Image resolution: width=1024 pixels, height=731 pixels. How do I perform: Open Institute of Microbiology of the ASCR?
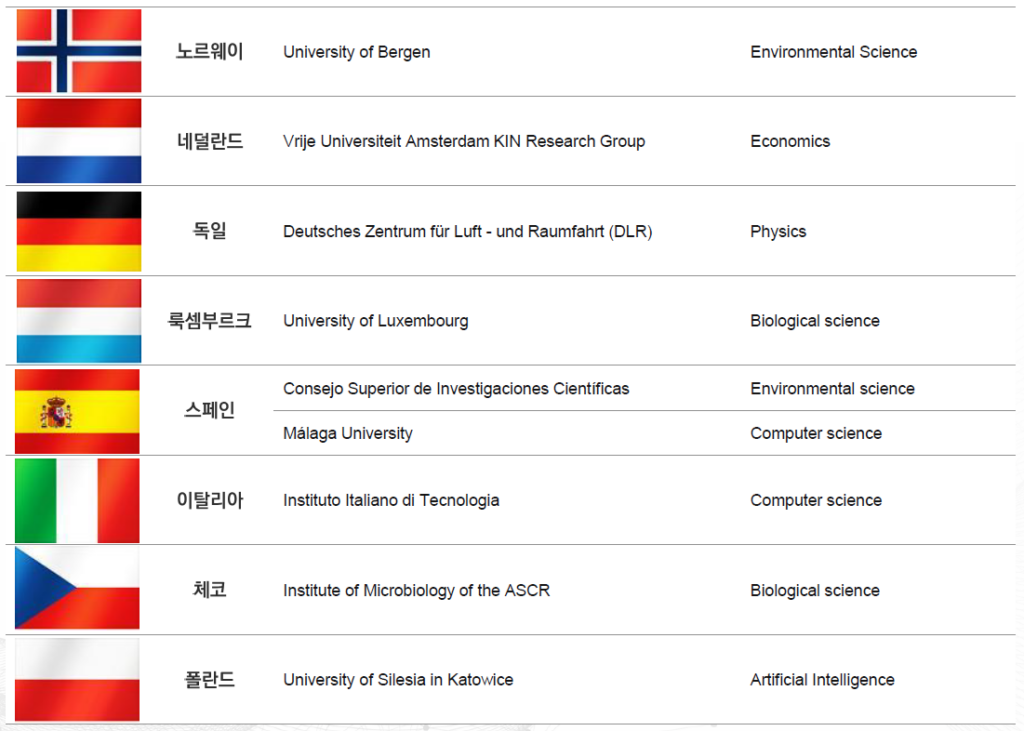(x=417, y=591)
